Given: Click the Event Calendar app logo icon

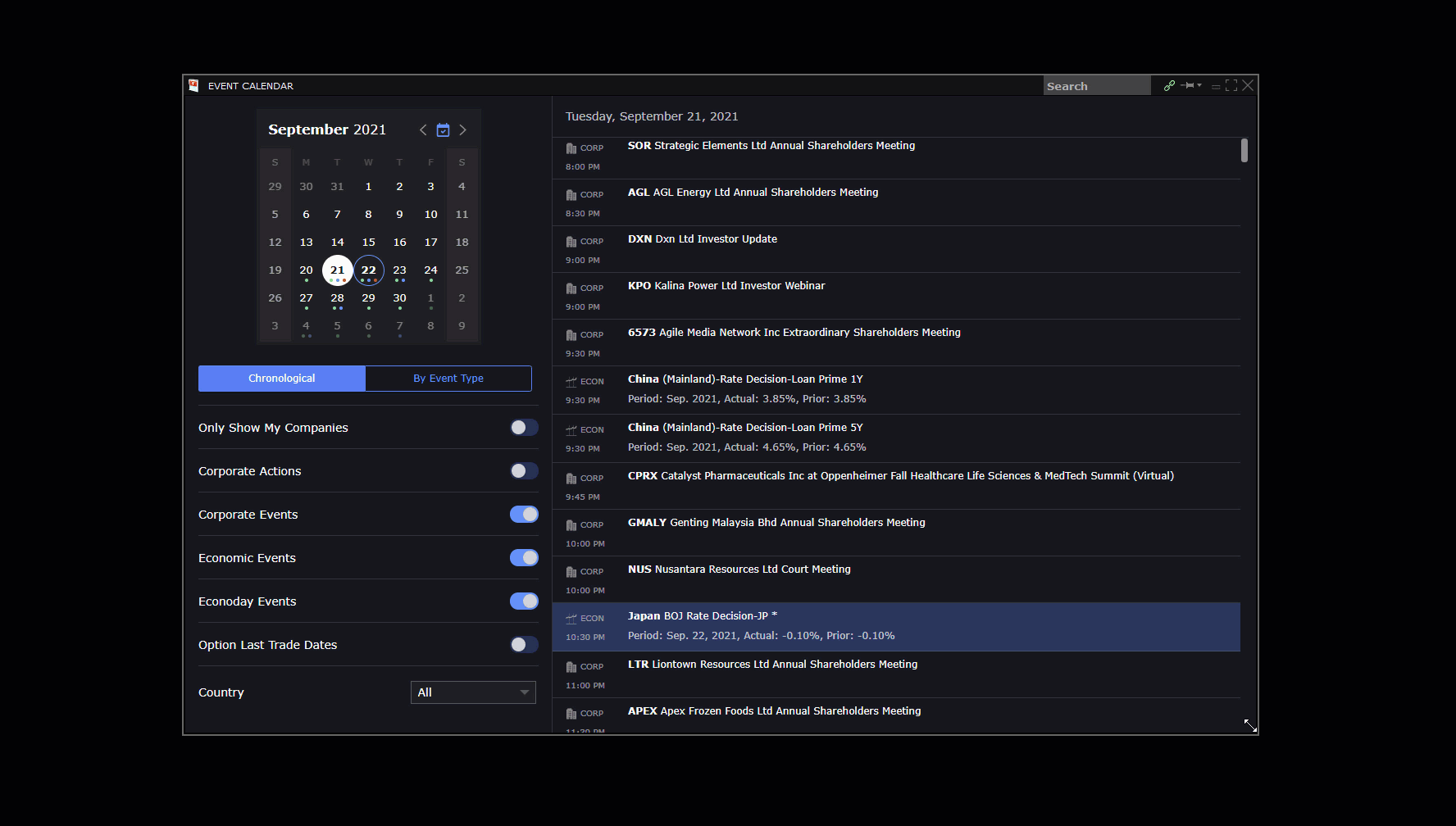Looking at the screenshot, I should 193,85.
